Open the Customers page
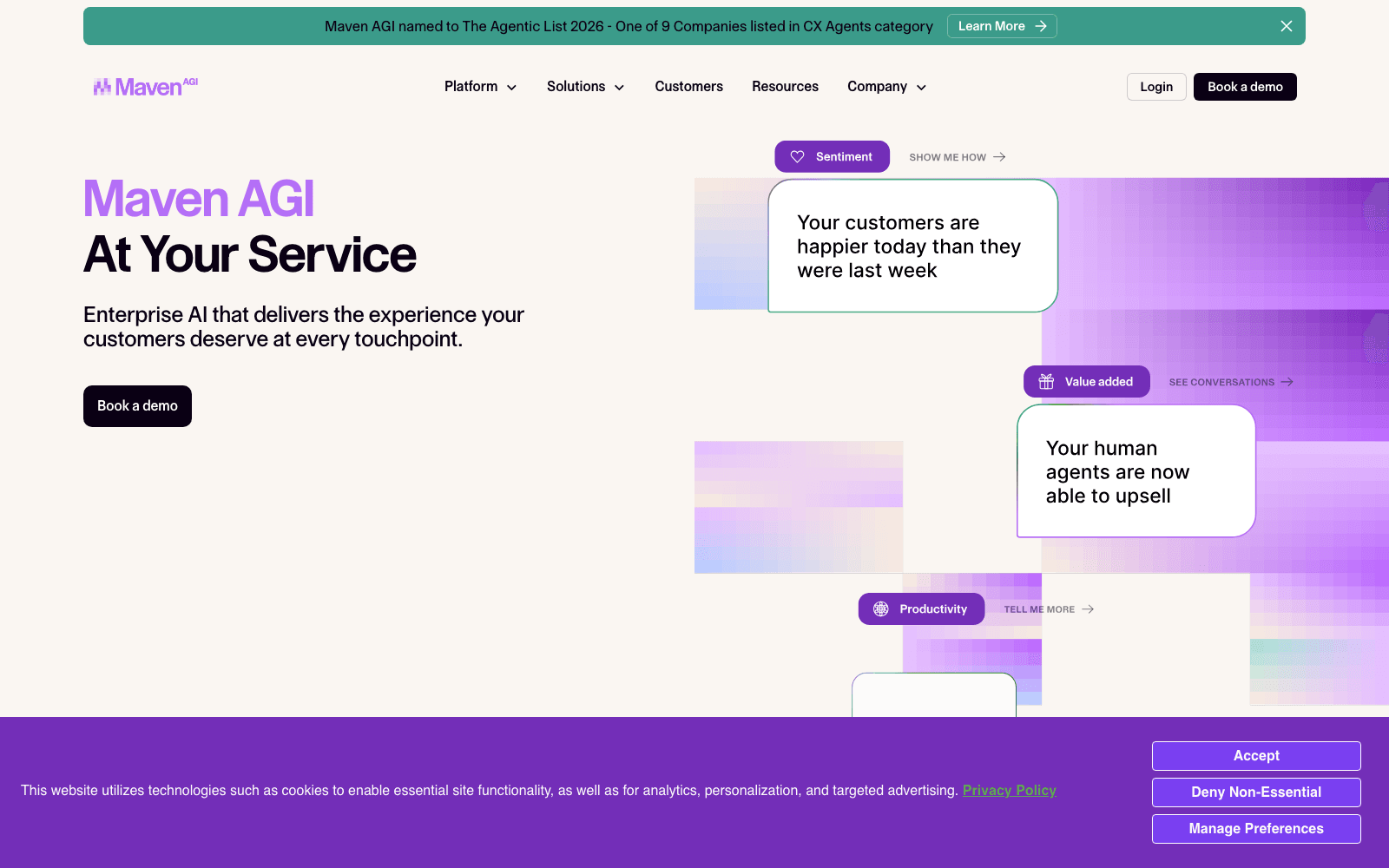Viewport: 1389px width, 868px height. 688,87
